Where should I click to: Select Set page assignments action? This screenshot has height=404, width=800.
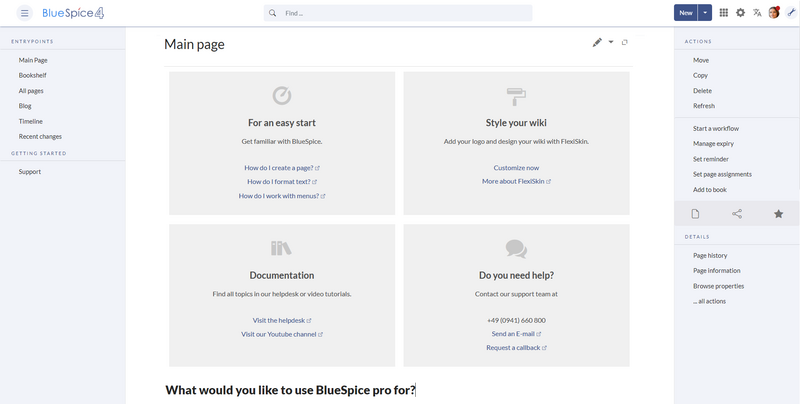[x=722, y=174]
